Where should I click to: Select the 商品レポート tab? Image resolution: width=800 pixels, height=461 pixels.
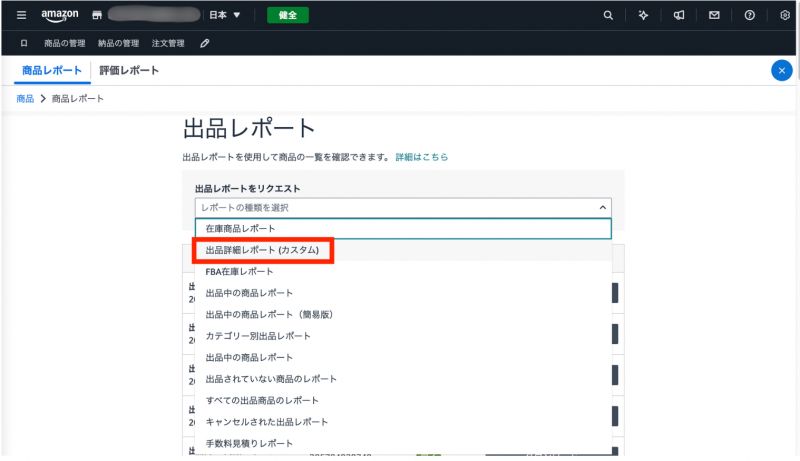(52, 70)
